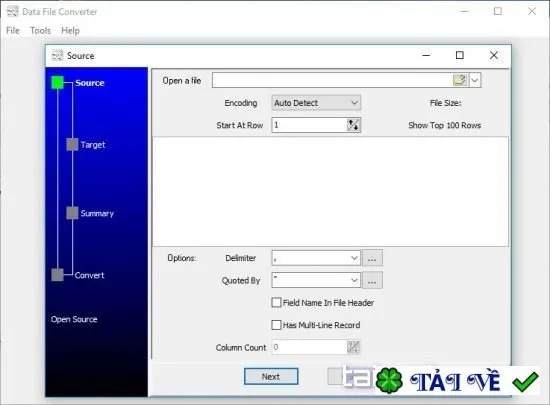Click the Next button
The height and width of the screenshot is (405, 550).
[271, 377]
